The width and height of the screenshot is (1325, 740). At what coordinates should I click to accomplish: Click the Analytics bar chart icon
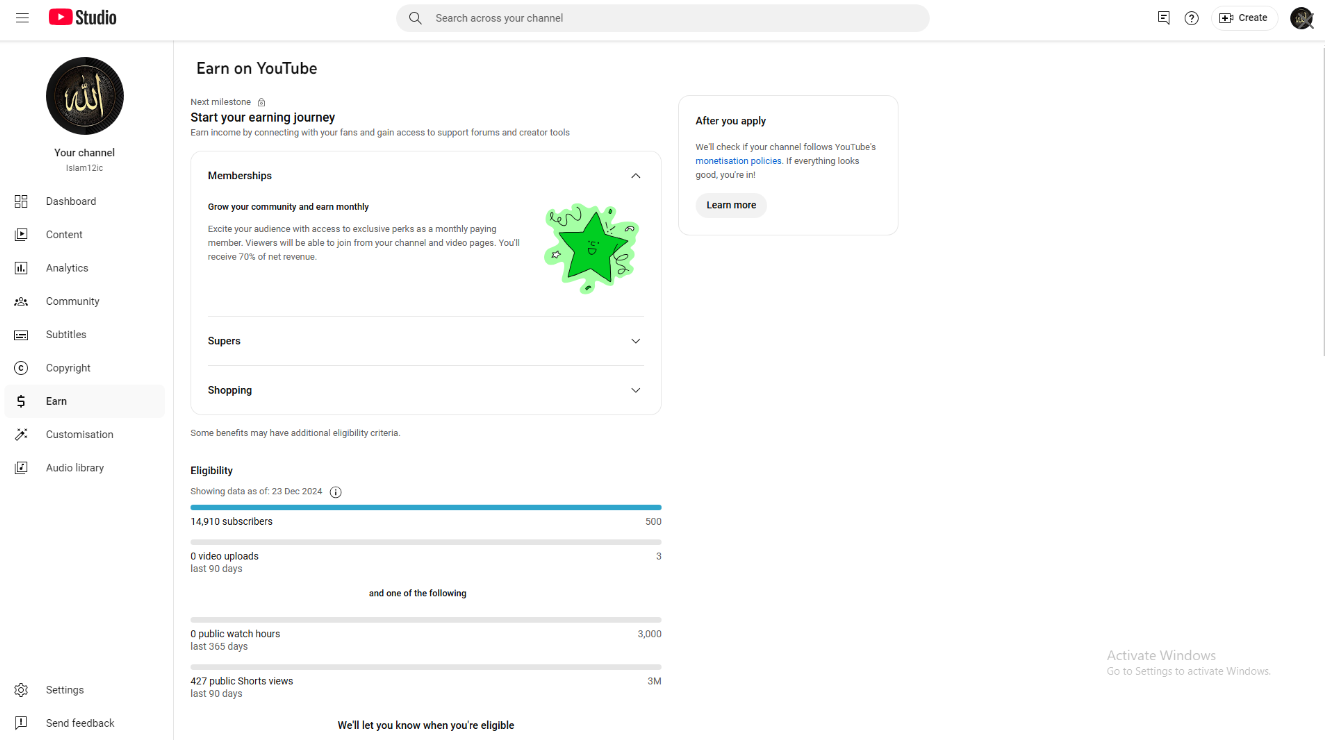click(21, 268)
